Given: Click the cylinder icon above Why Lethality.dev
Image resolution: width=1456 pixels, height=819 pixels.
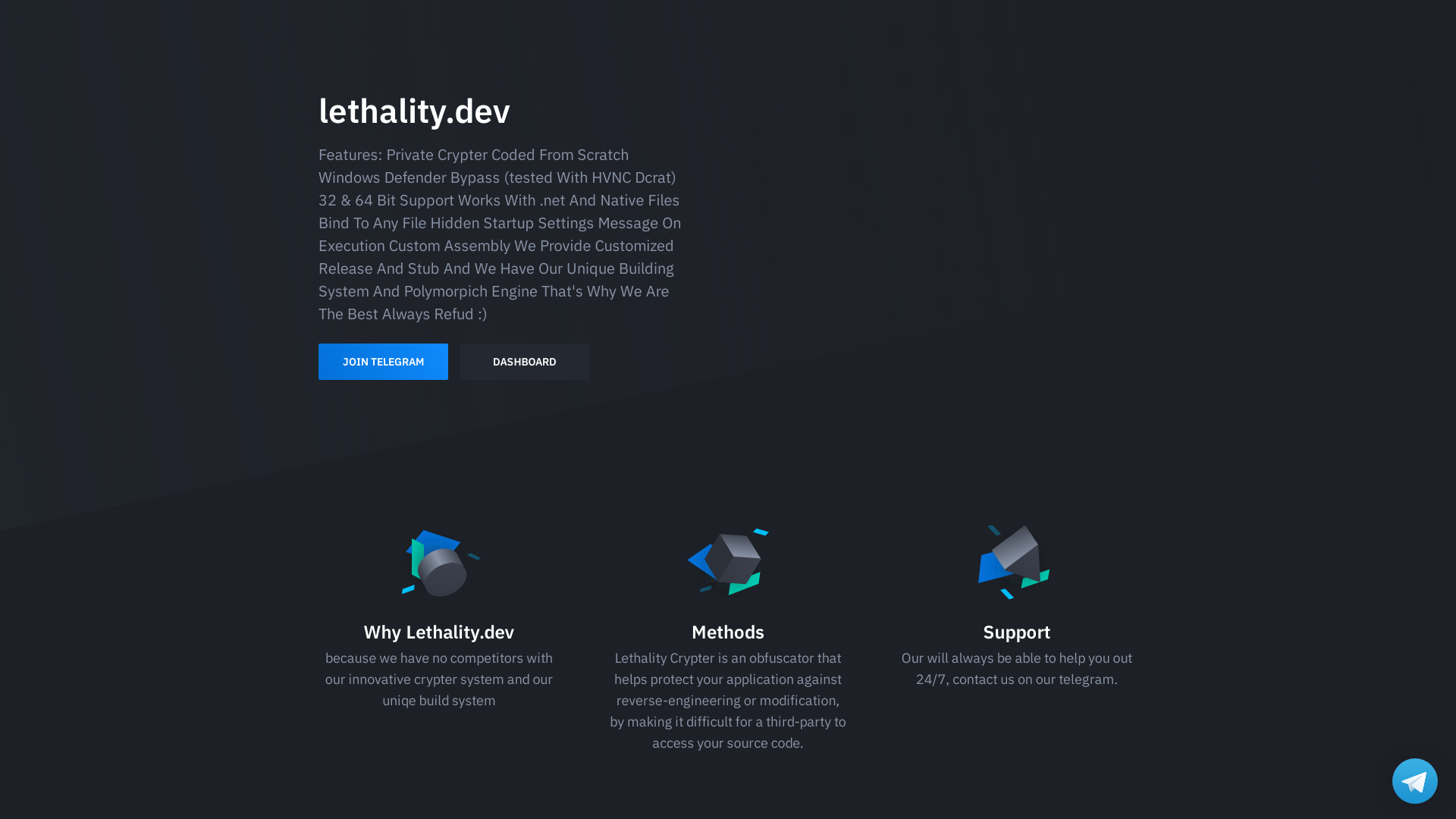Looking at the screenshot, I should [x=440, y=563].
